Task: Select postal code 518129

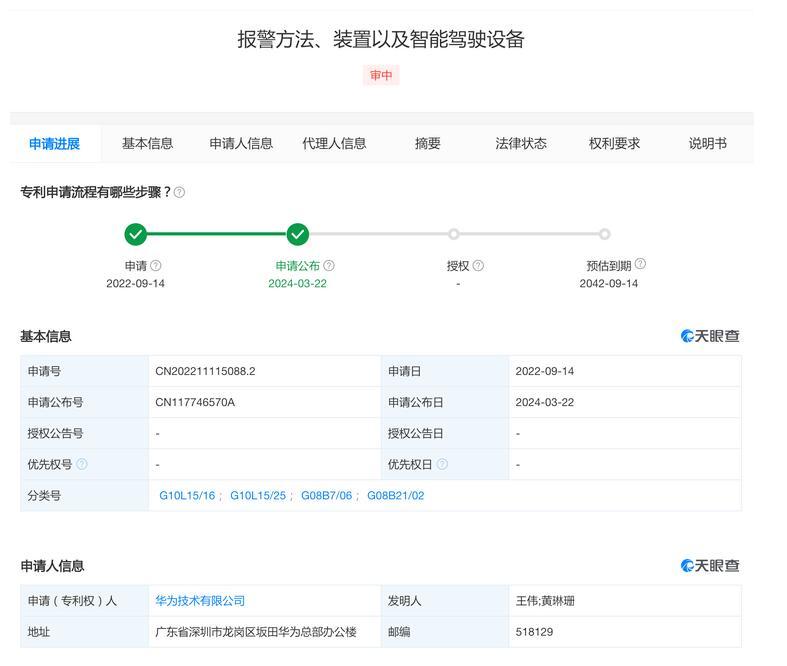Action: [x=534, y=632]
